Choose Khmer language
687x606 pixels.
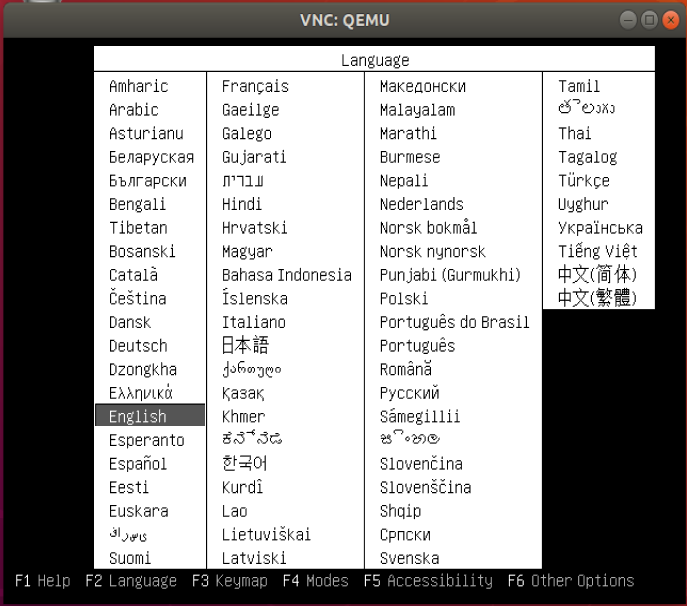coord(243,416)
